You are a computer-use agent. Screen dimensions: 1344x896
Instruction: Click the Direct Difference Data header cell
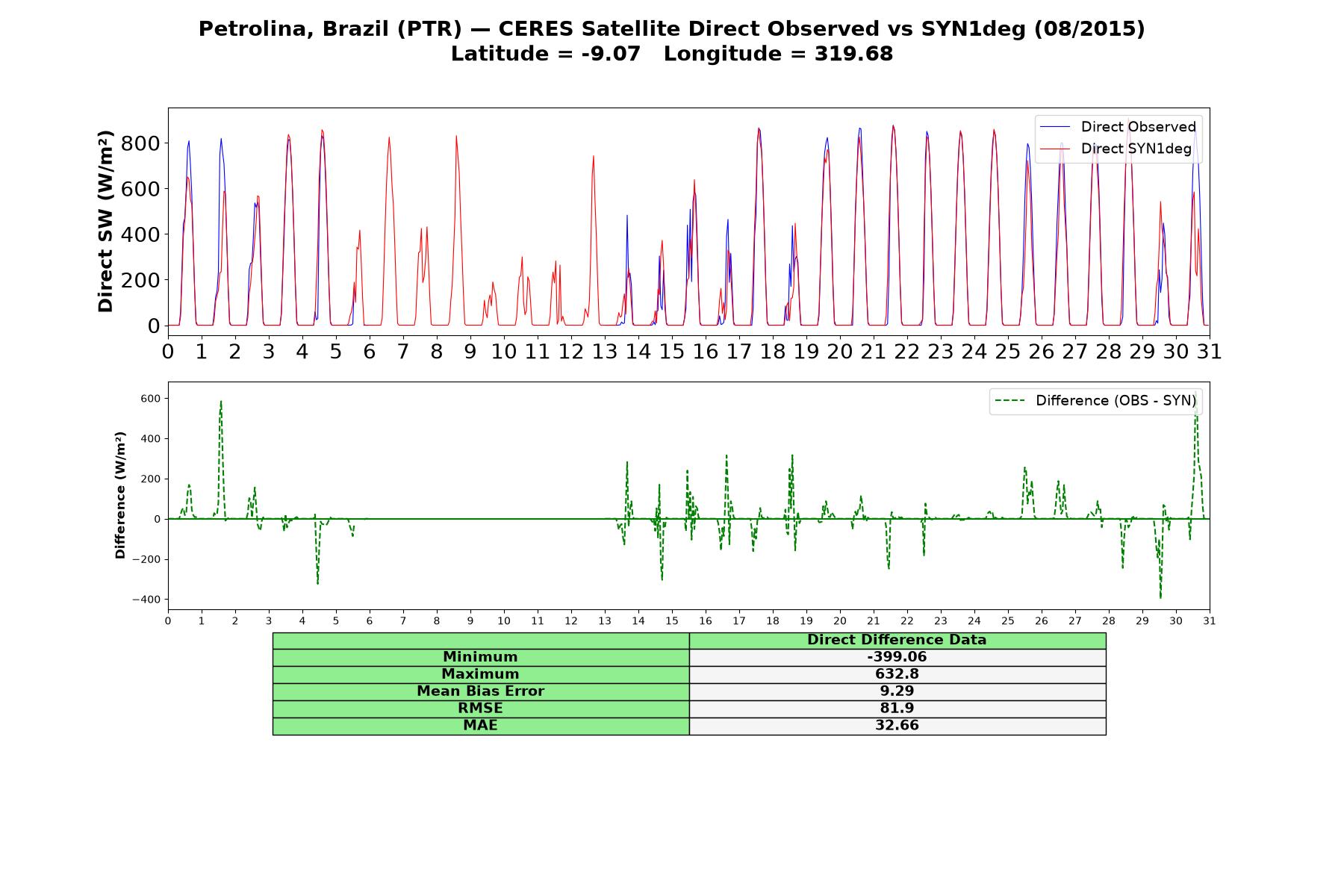(897, 641)
